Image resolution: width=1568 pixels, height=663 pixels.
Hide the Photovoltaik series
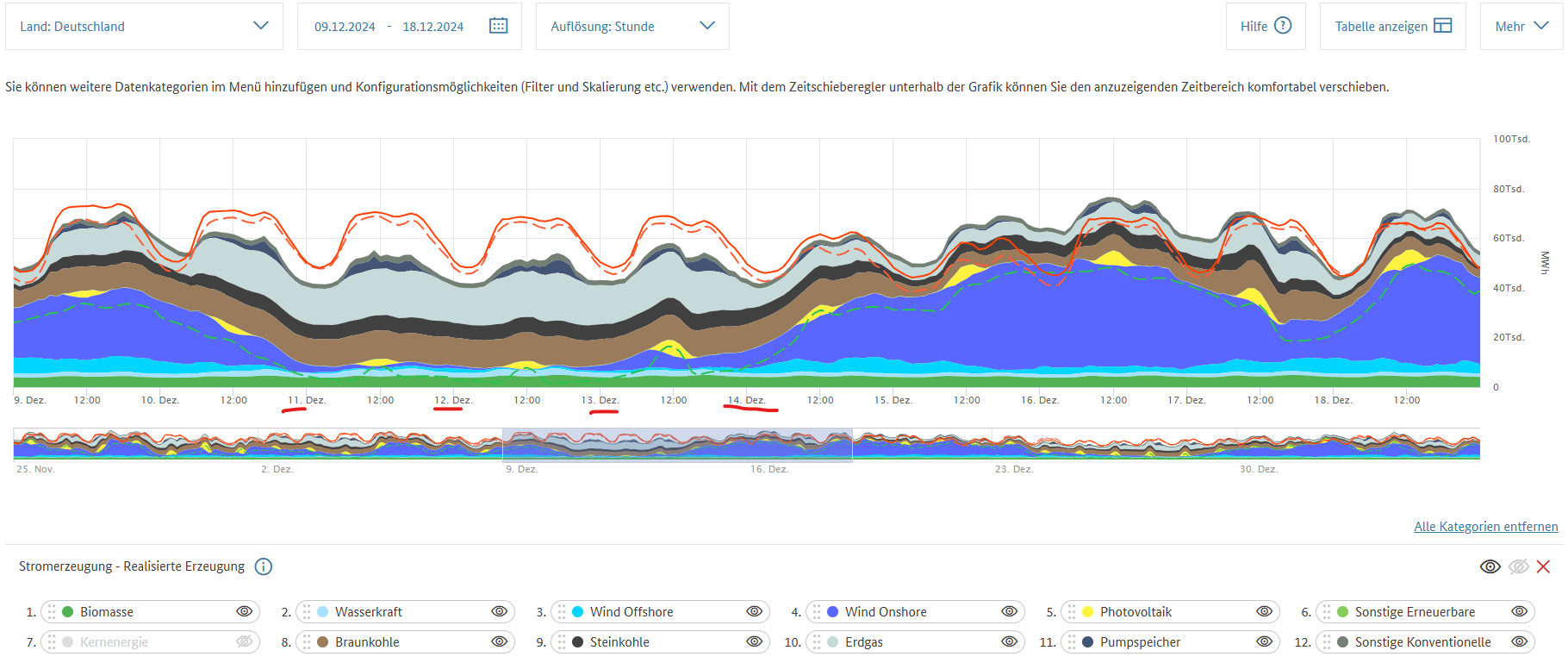(x=1264, y=612)
